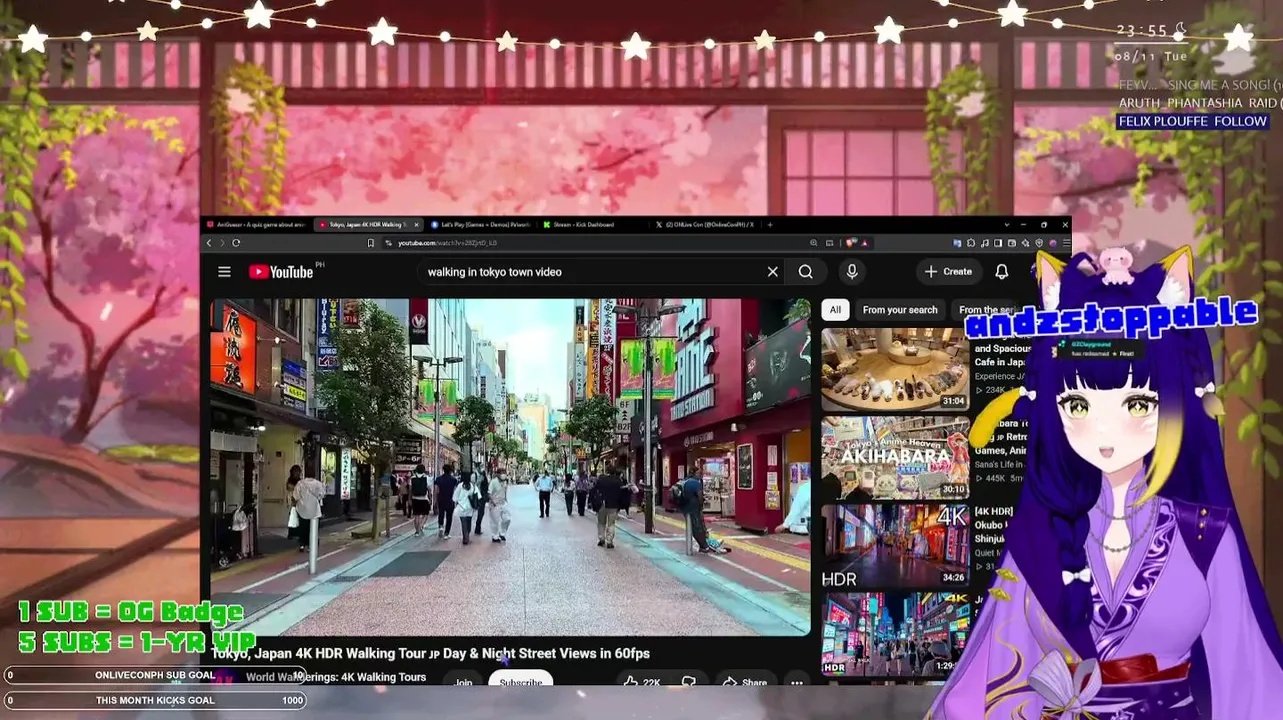Switch to the Let's Play Games + Demos tab
Screen dimensions: 1283x720
484,225
